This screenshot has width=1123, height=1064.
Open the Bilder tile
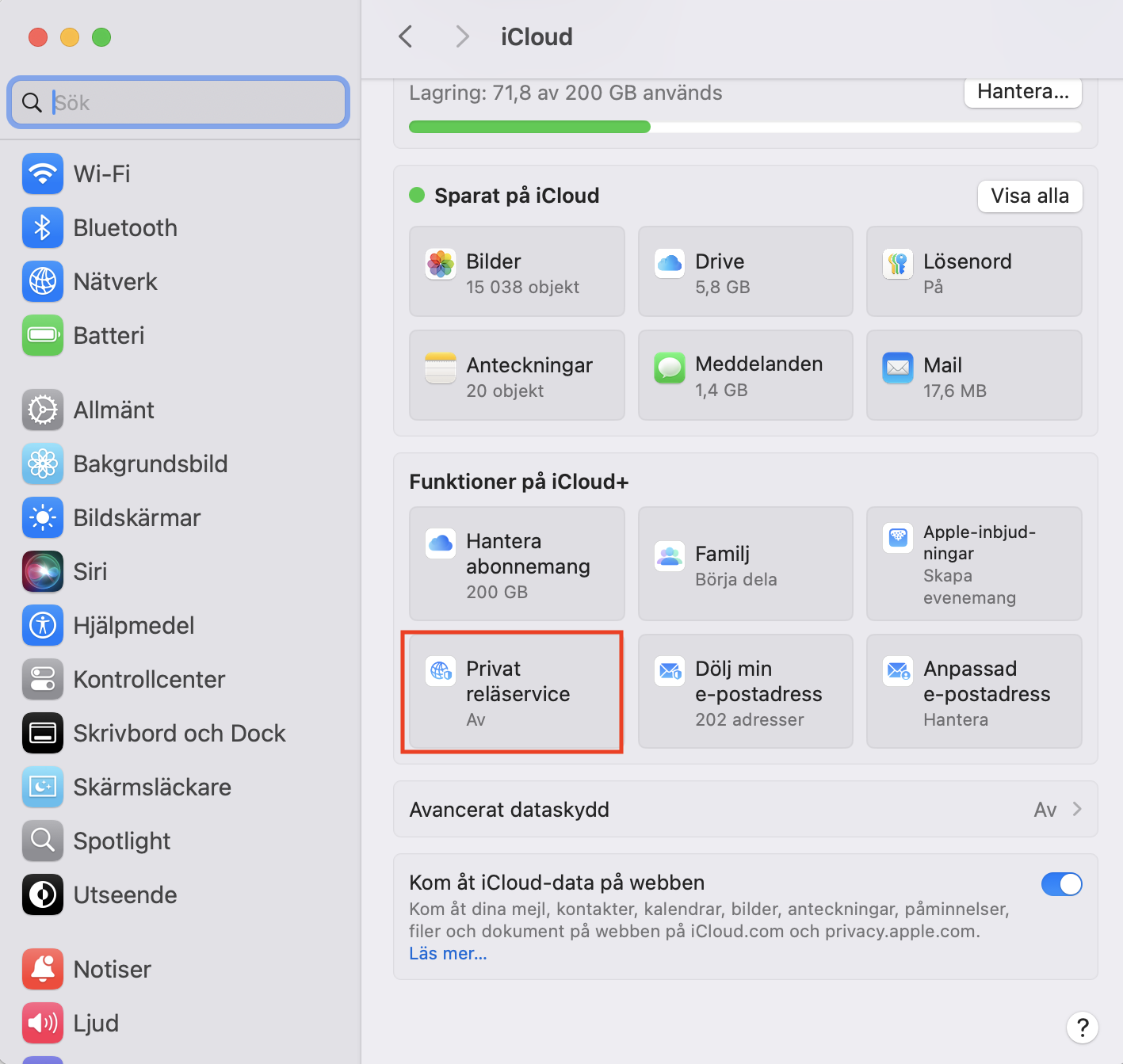click(517, 271)
